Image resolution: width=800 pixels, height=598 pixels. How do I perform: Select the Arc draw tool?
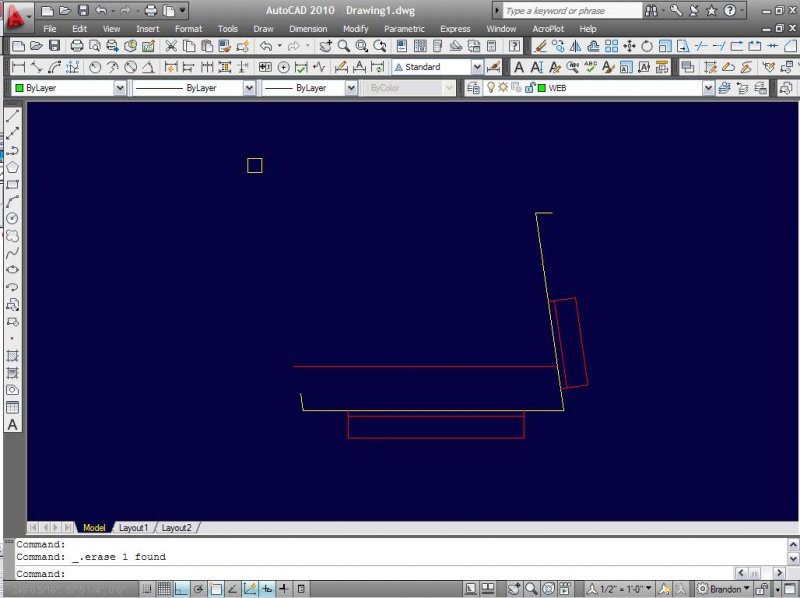(13, 202)
